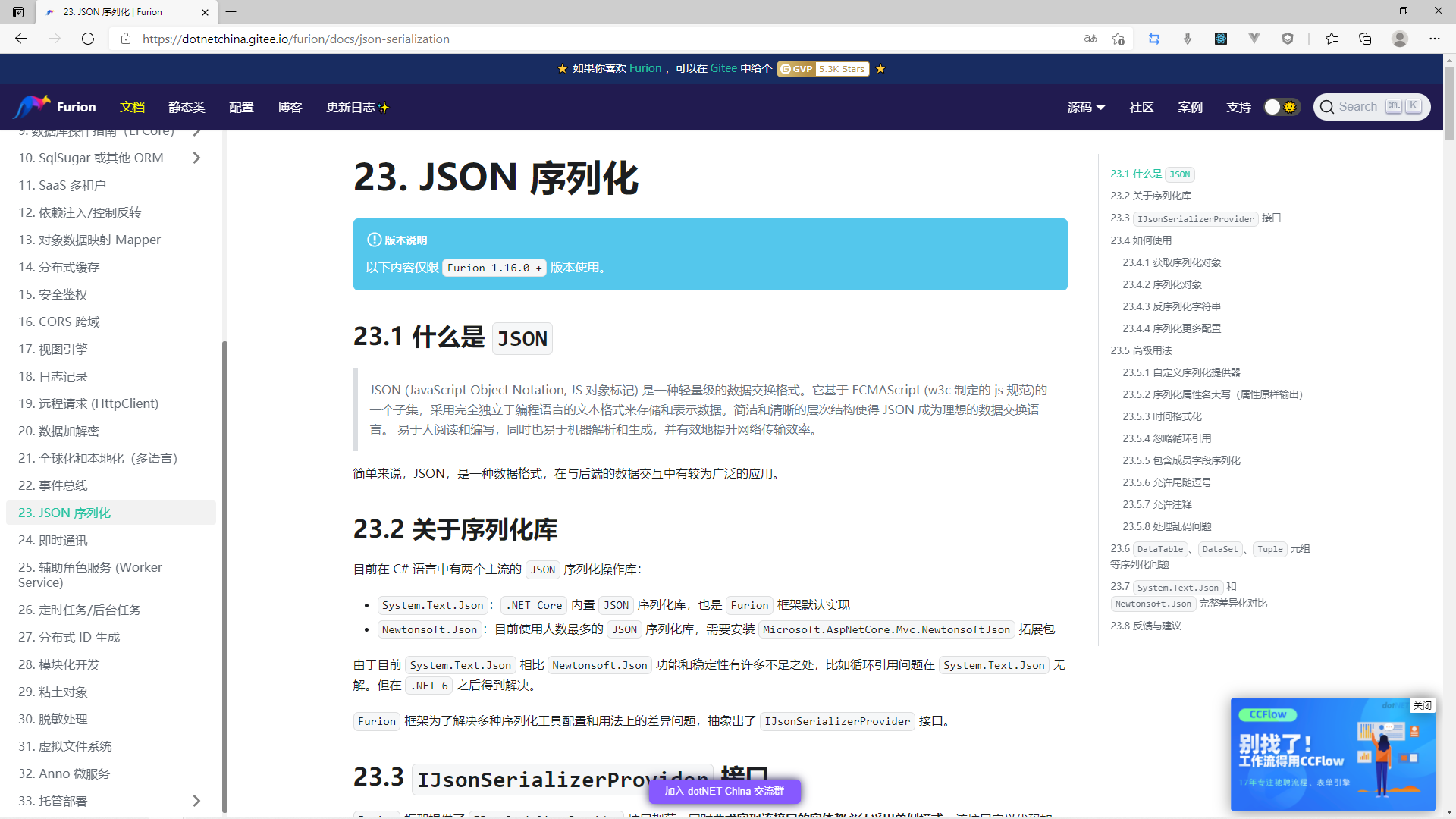Open 社区 nav item
Image resolution: width=1456 pixels, height=819 pixels.
click(1141, 107)
